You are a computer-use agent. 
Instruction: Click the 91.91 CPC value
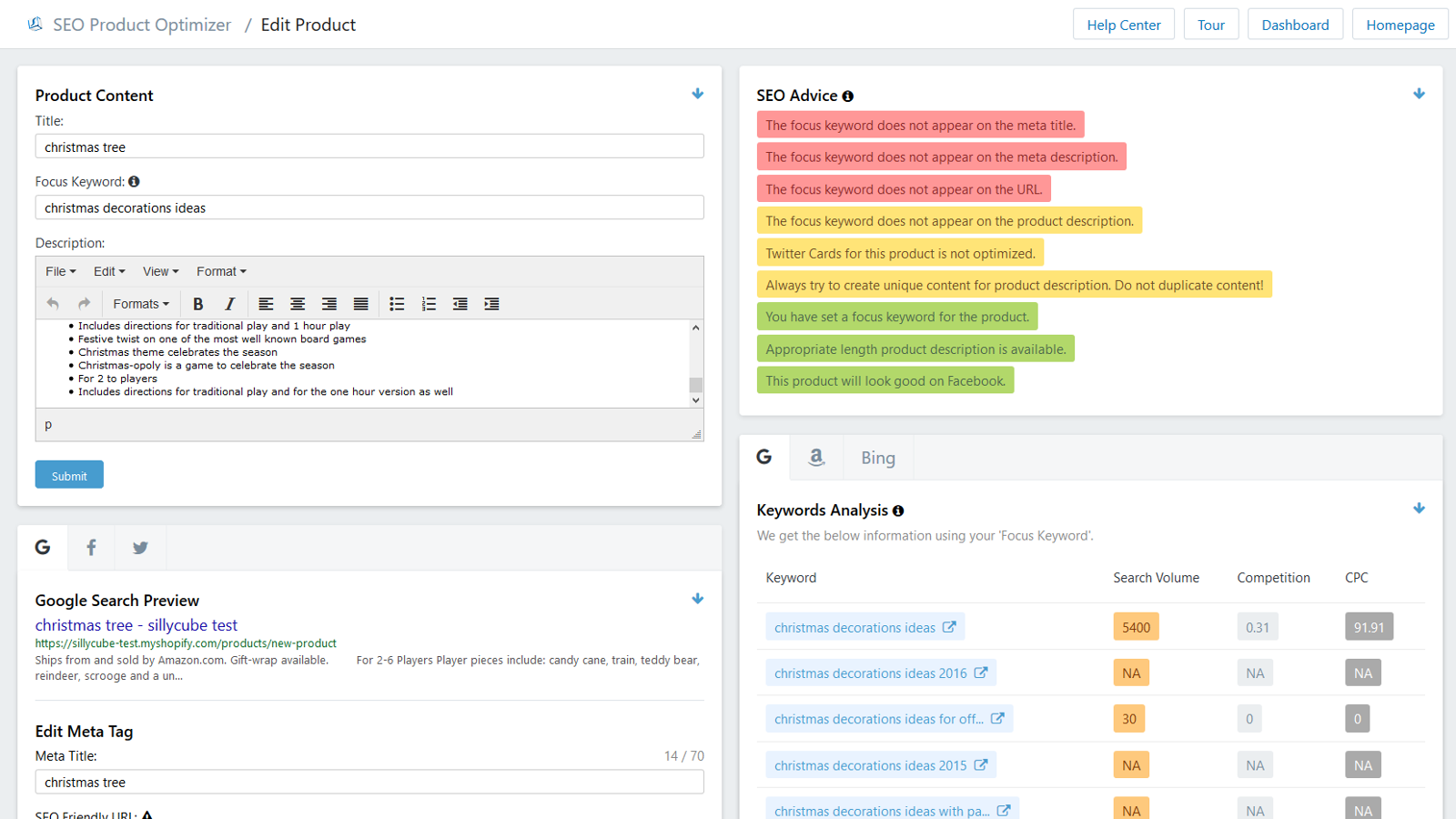(x=1369, y=627)
